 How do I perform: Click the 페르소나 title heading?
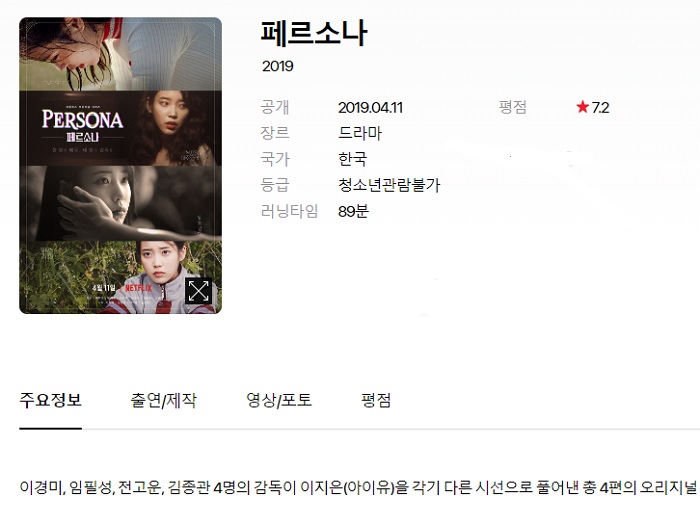click(314, 33)
